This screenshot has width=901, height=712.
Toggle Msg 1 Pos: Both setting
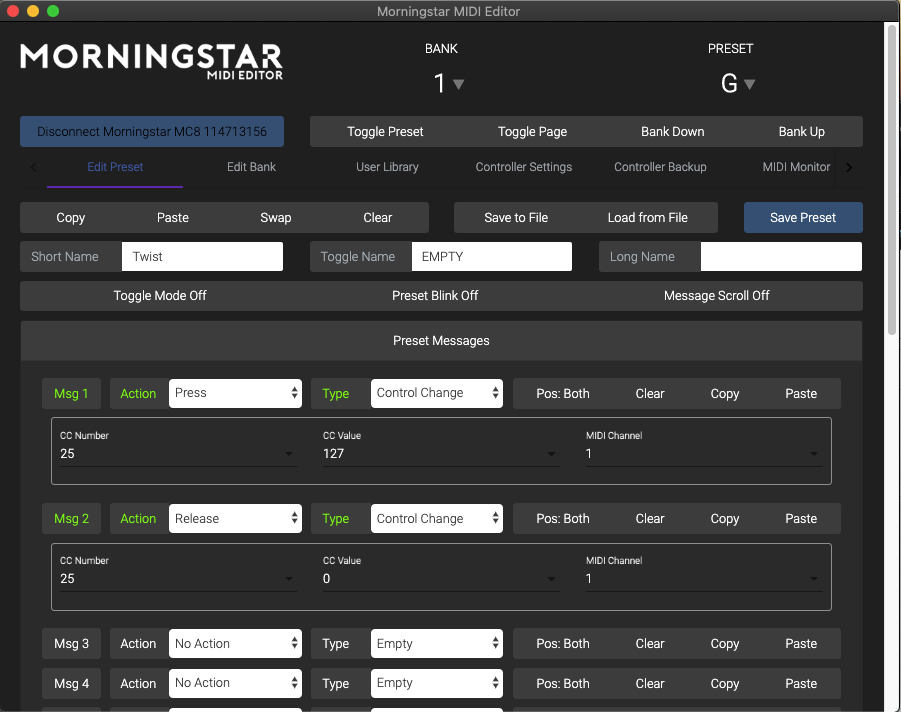click(x=563, y=394)
